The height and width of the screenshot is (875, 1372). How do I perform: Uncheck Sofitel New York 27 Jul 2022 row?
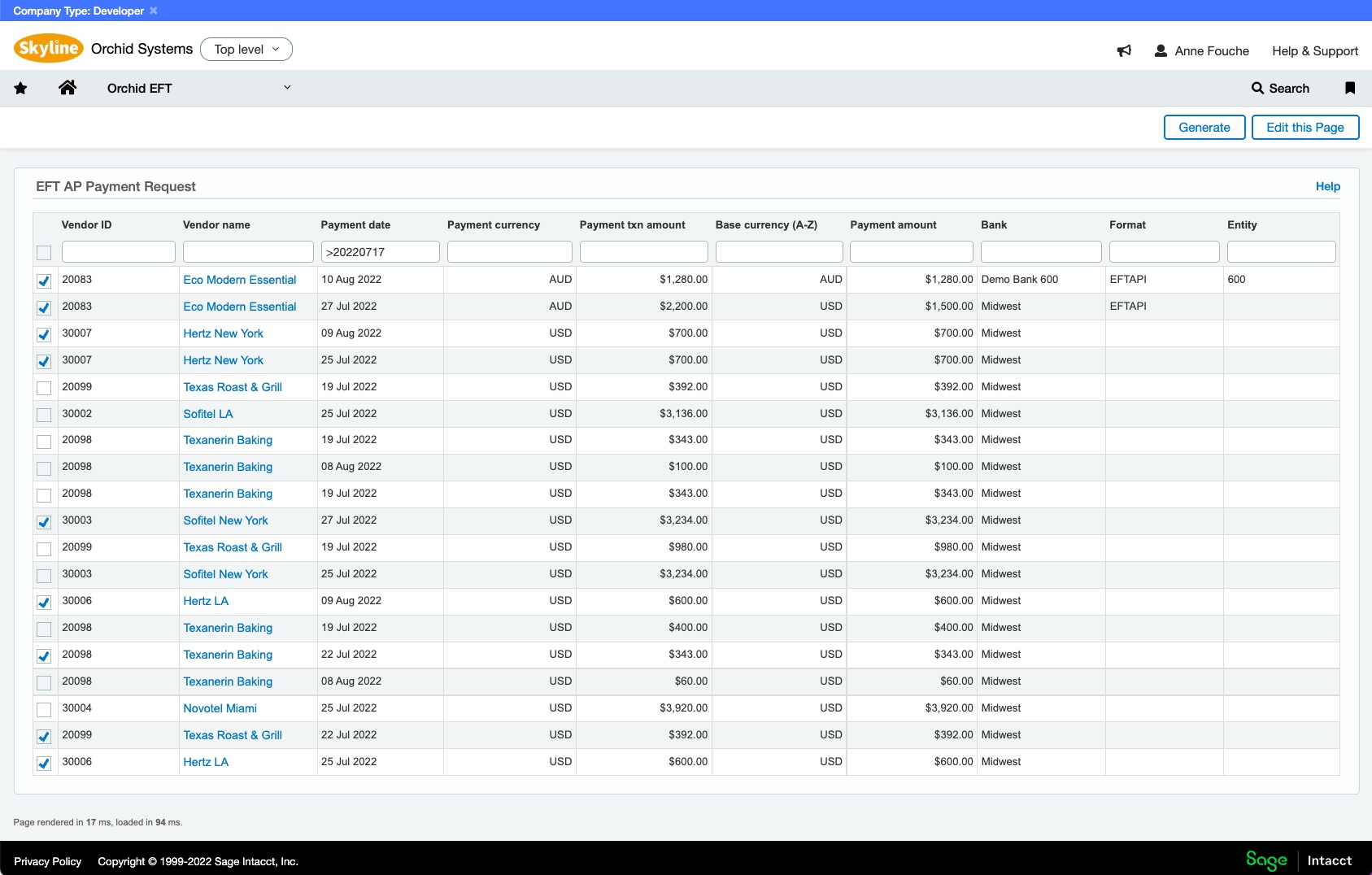(44, 522)
